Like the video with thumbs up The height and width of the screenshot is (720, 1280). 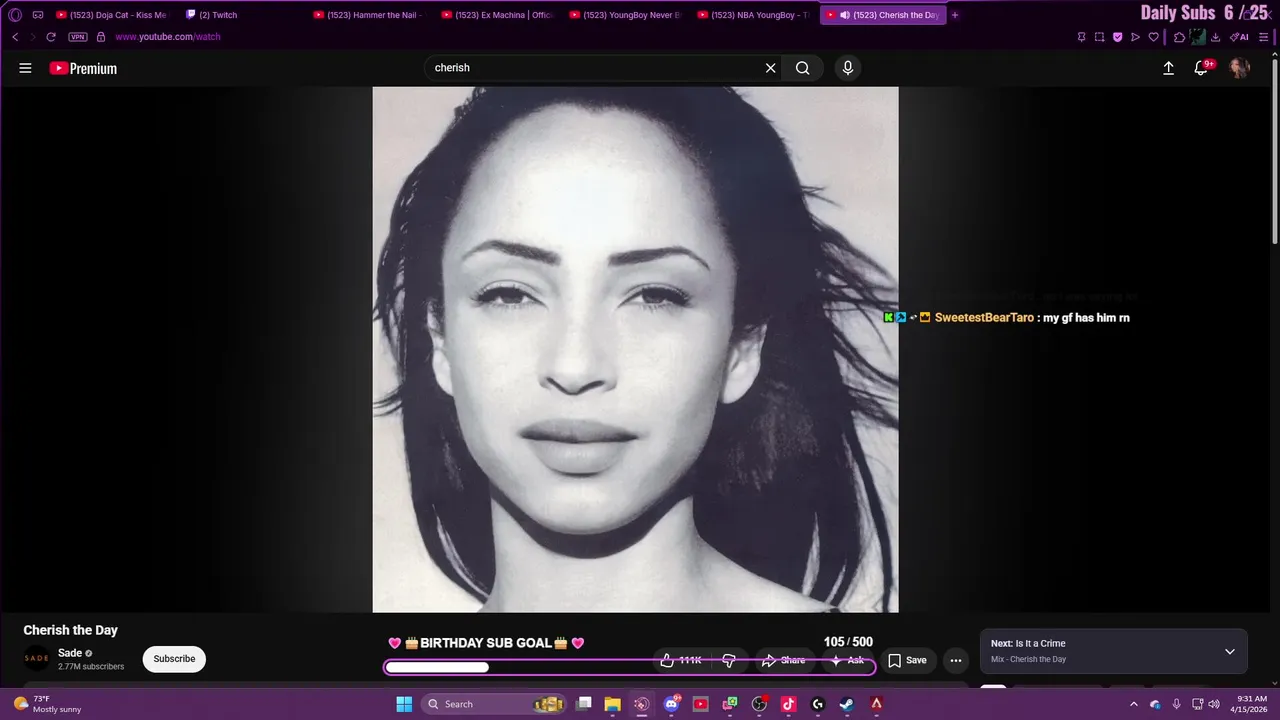680,660
